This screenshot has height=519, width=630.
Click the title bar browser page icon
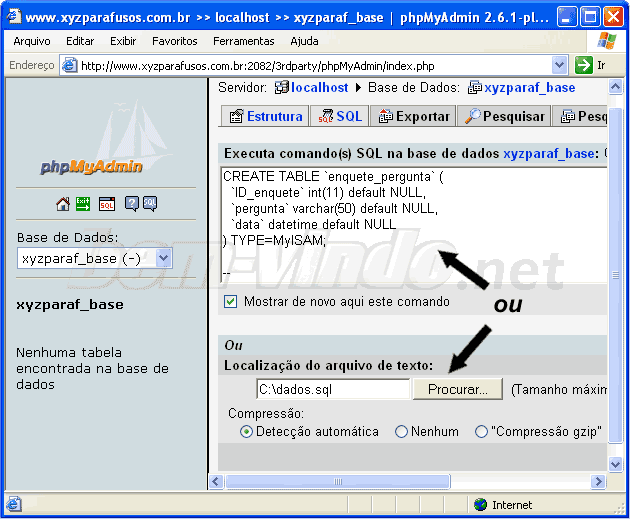pyautogui.click(x=13, y=17)
